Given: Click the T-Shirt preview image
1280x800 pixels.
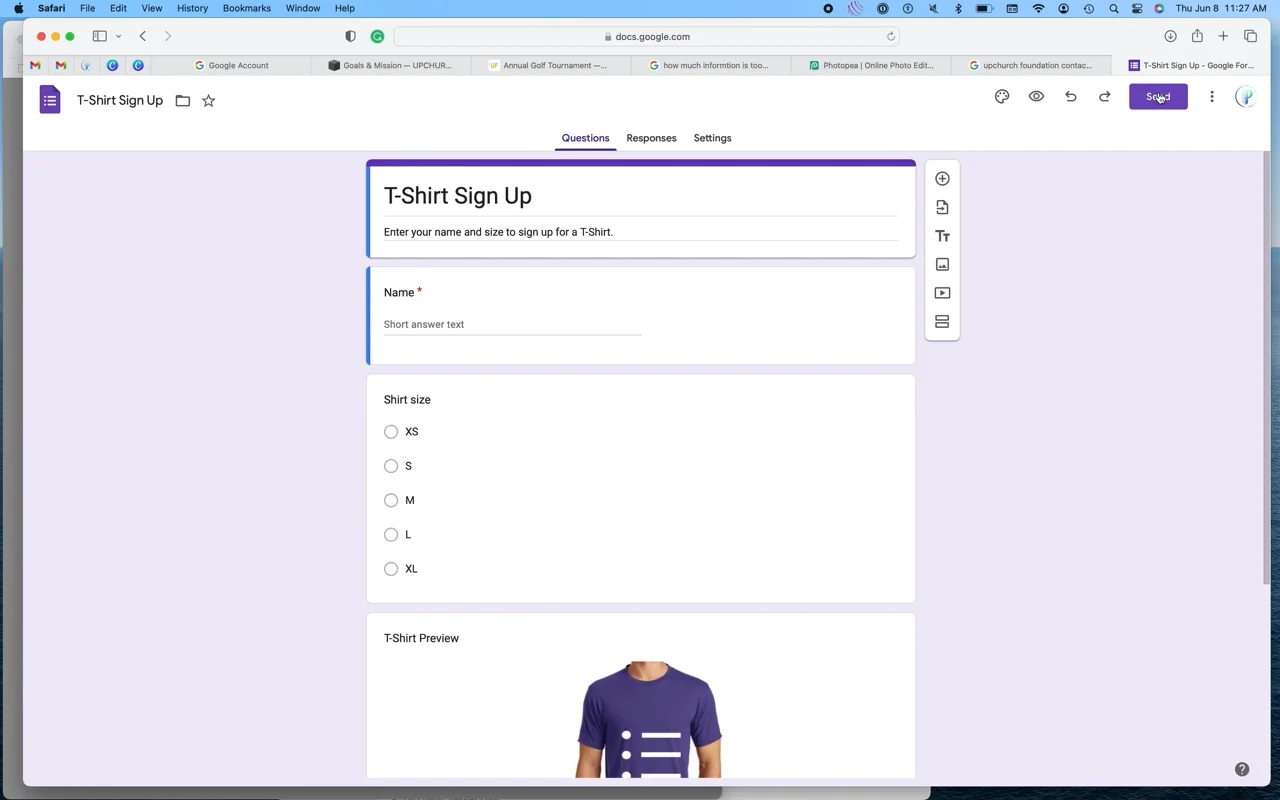Looking at the screenshot, I should click(x=649, y=719).
